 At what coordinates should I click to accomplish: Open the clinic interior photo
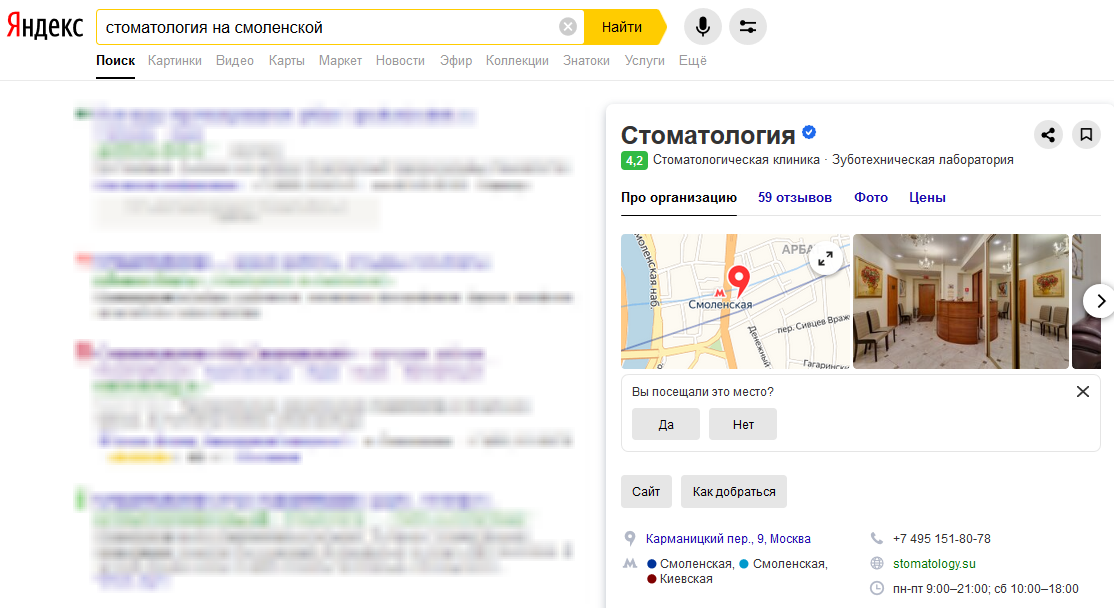coord(961,301)
